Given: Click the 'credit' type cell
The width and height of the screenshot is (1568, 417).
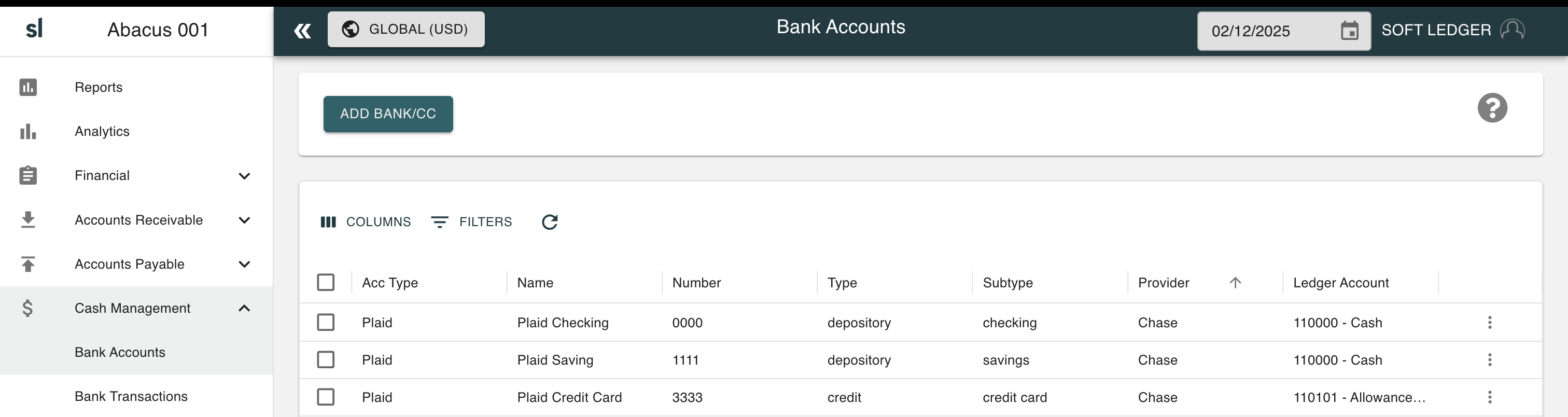Looking at the screenshot, I should [x=844, y=397].
